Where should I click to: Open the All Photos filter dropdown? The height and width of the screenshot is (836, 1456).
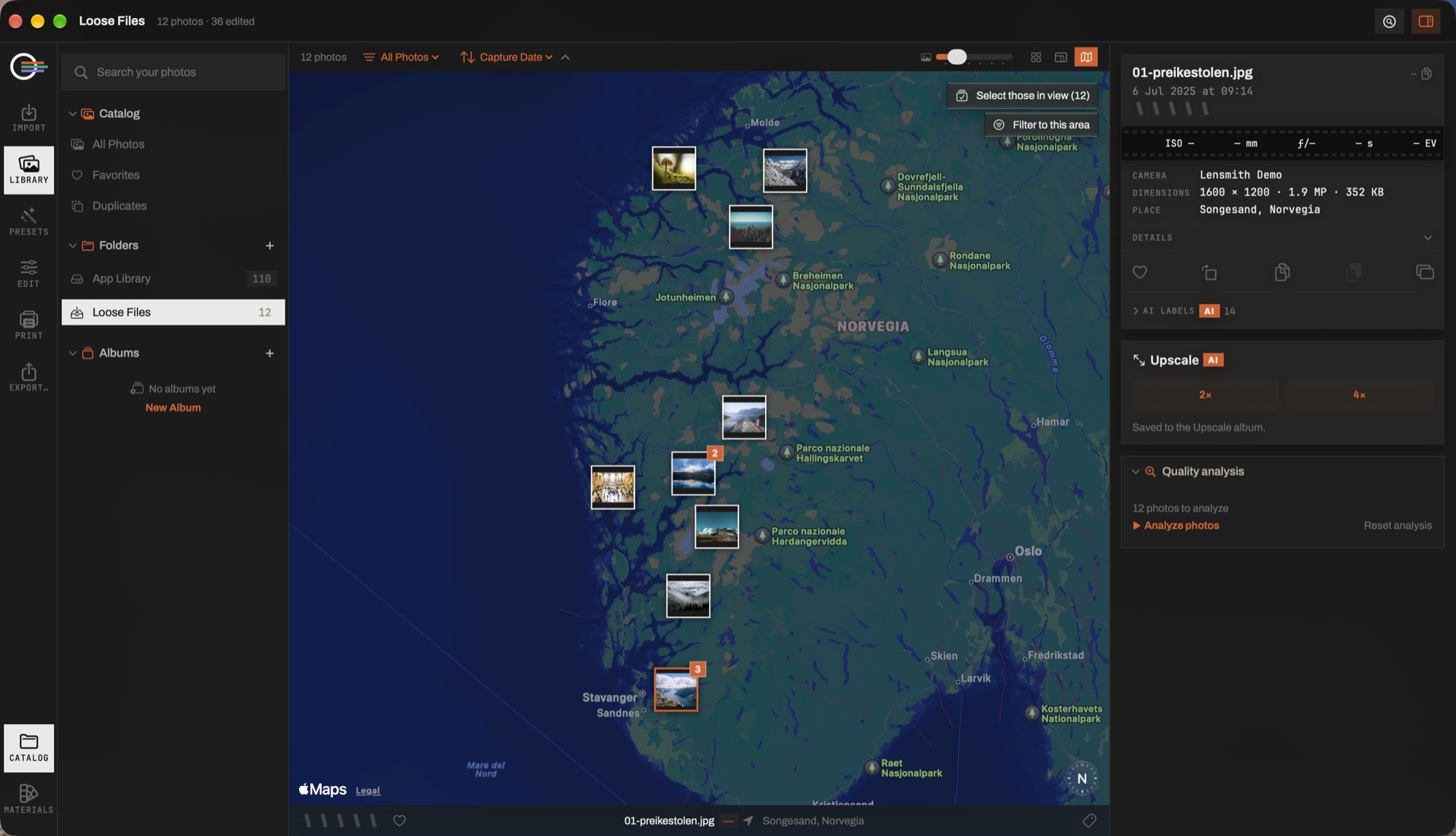[401, 57]
